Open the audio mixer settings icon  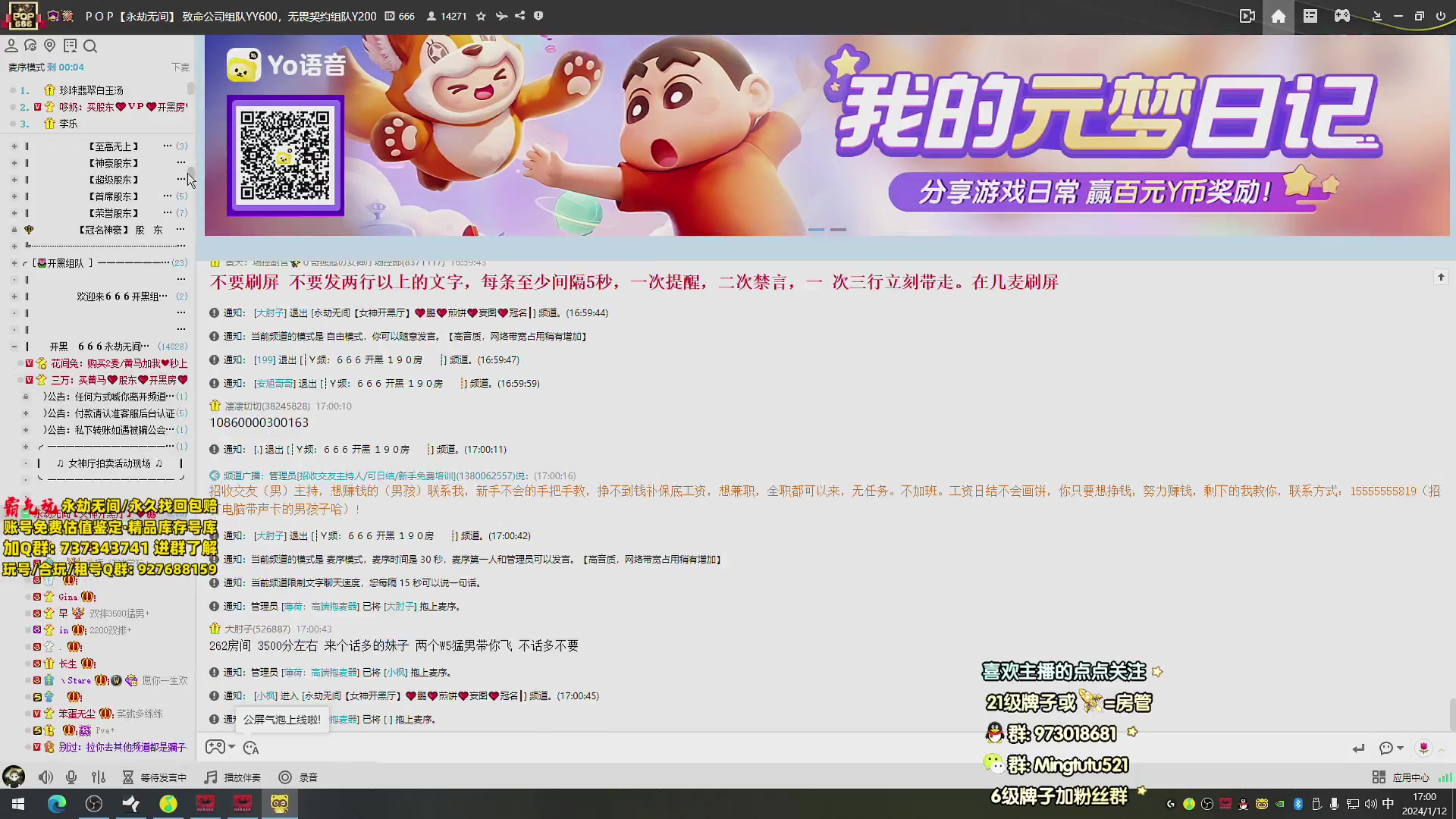[x=99, y=777]
